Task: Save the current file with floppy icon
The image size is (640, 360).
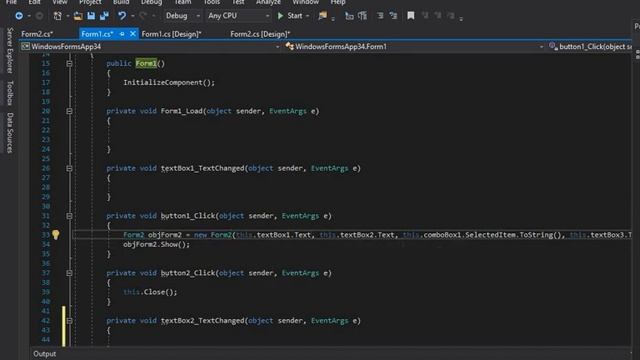Action: coord(91,16)
